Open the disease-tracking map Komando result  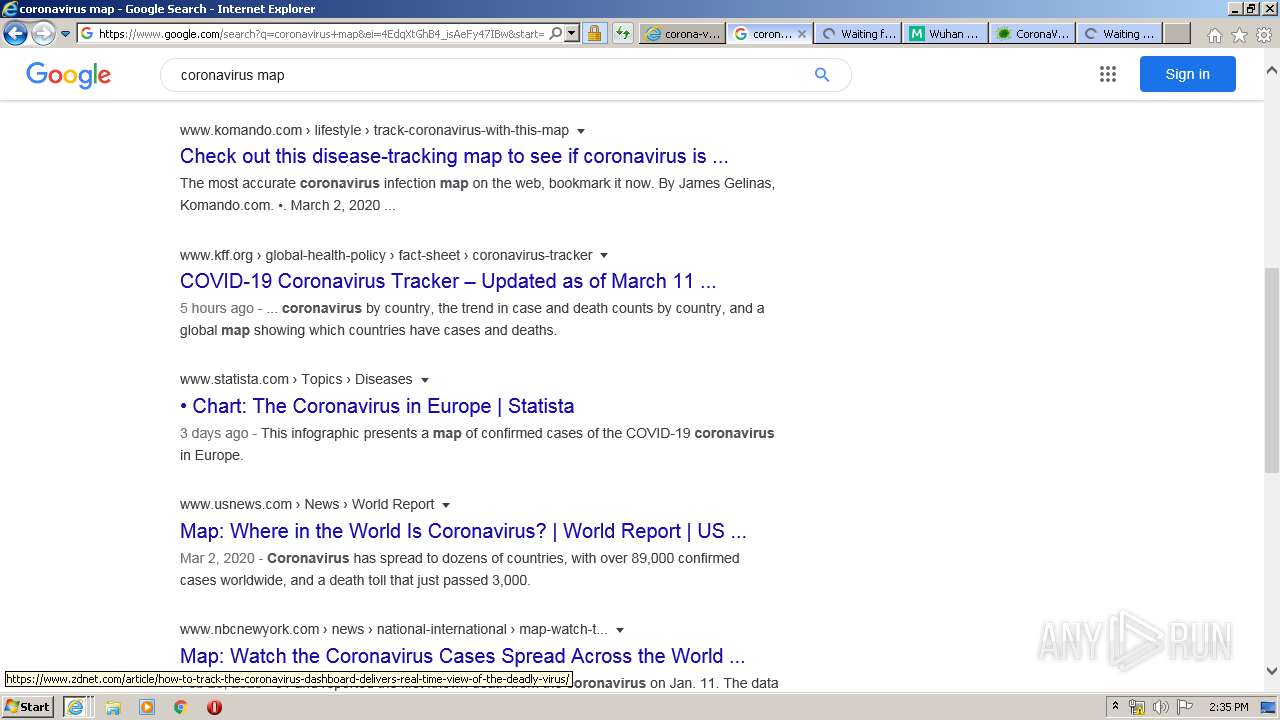[x=454, y=156]
